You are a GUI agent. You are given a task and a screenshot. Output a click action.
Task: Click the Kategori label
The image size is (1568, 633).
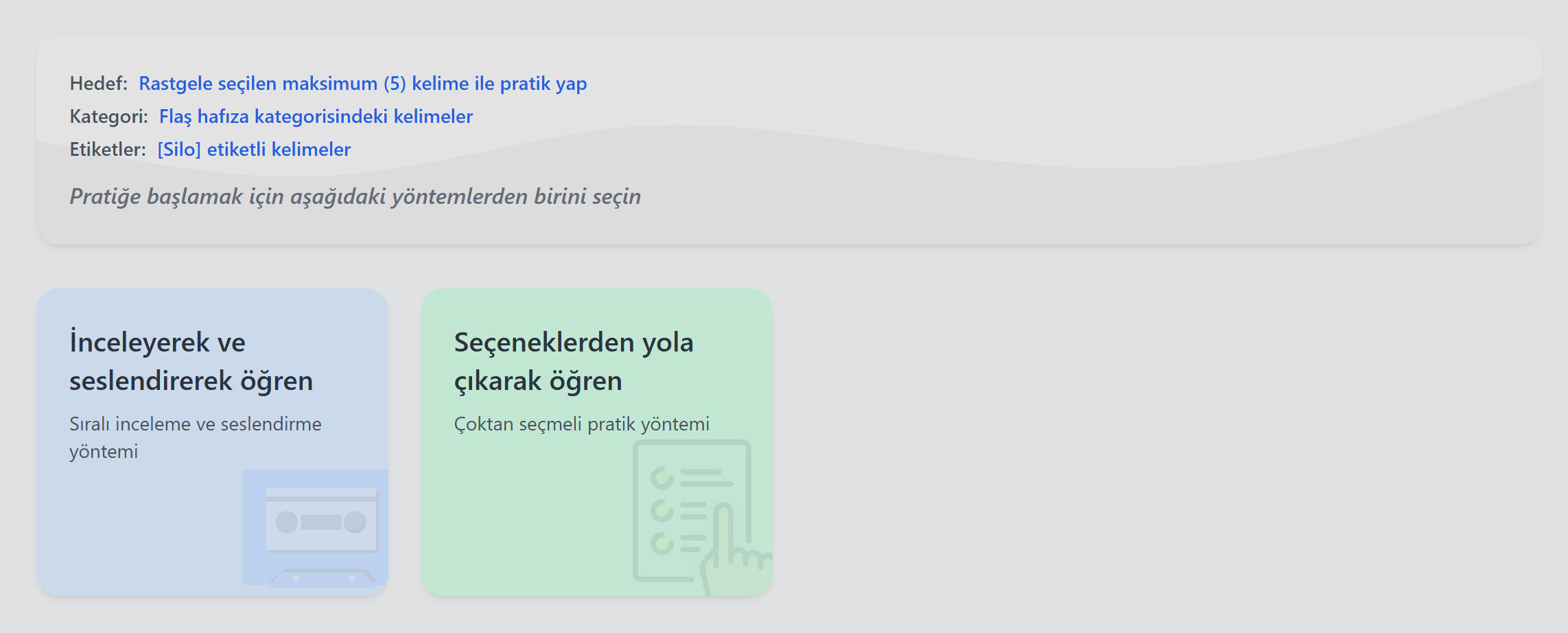pyautogui.click(x=108, y=117)
